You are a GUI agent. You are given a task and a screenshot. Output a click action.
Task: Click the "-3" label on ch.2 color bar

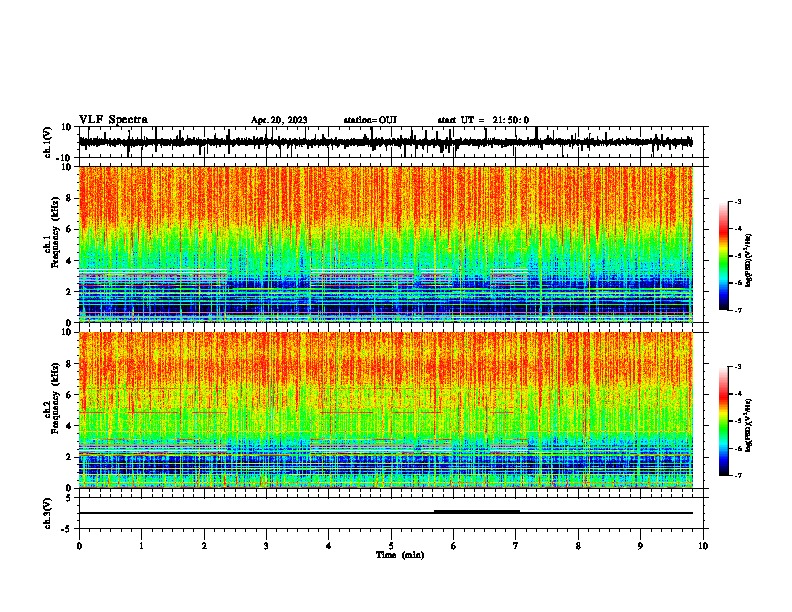(x=737, y=367)
